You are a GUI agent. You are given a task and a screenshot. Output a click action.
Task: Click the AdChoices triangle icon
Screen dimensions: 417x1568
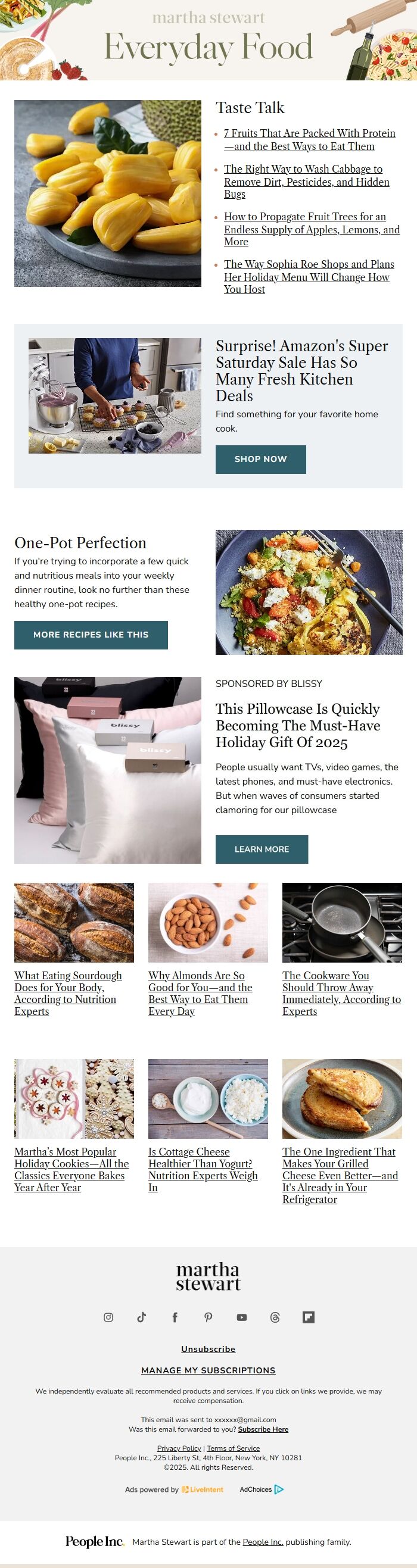click(279, 1489)
